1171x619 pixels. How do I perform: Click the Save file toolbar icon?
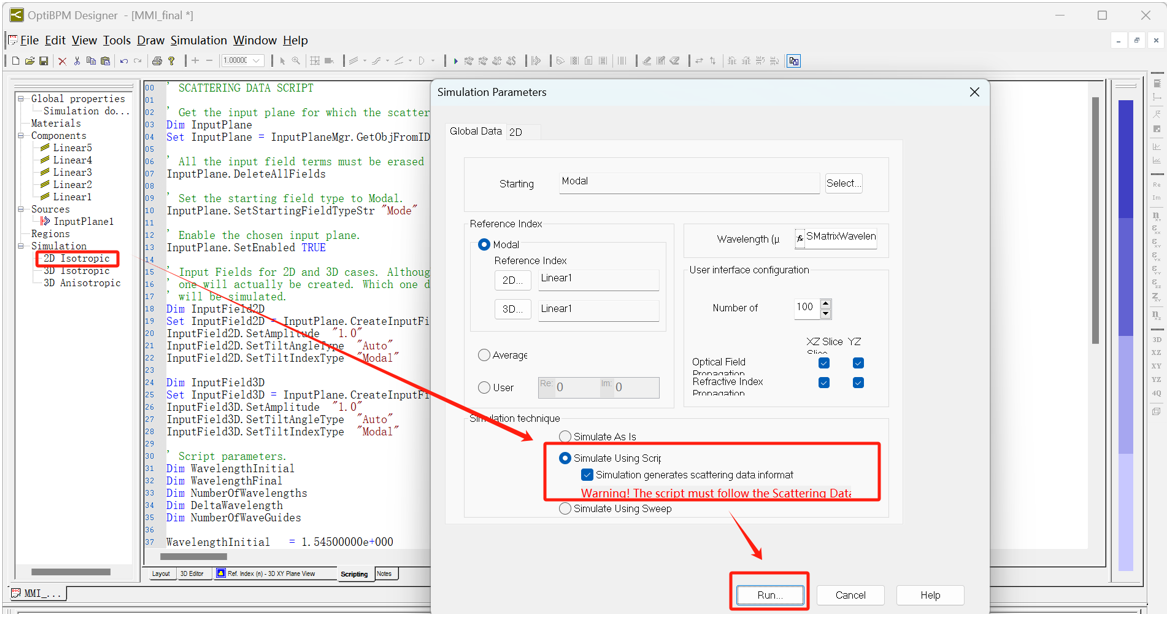(x=43, y=61)
